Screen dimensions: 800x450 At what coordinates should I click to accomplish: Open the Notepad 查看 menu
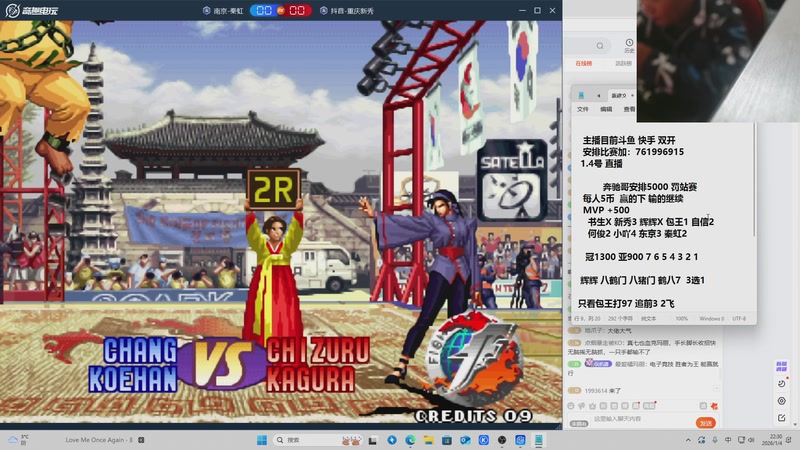[629, 109]
